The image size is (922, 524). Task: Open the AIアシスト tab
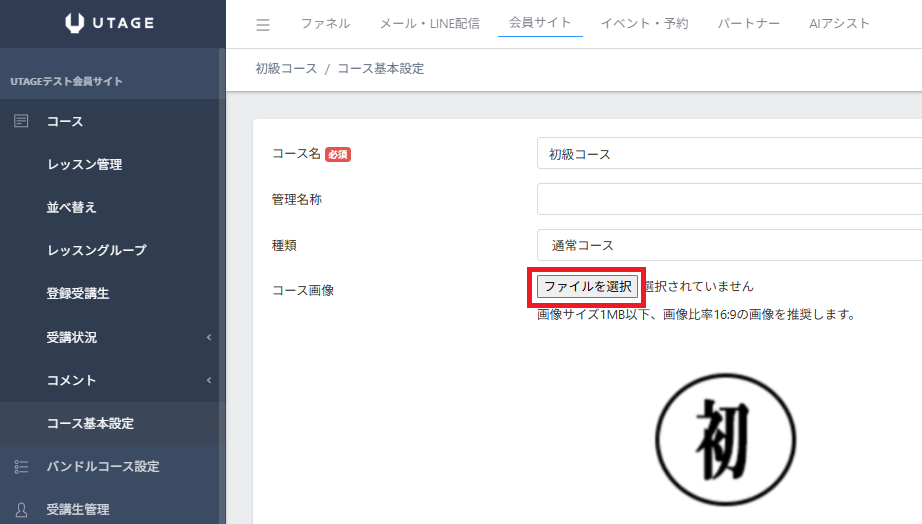click(839, 23)
